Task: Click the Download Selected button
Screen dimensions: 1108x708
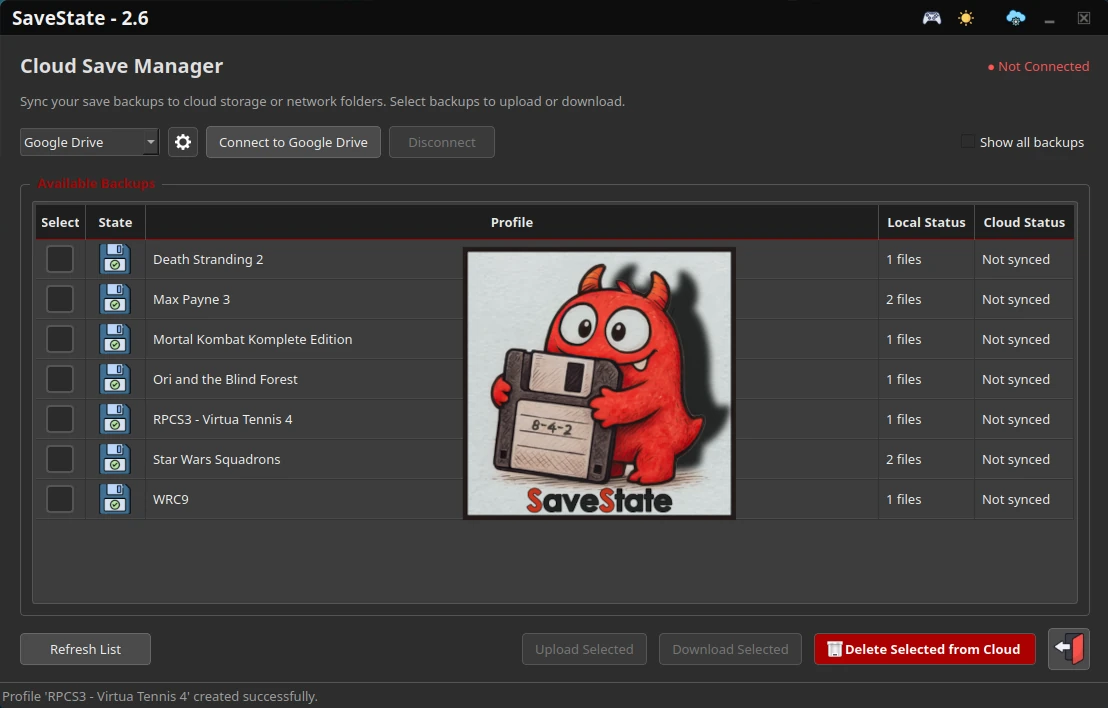Action: point(730,649)
